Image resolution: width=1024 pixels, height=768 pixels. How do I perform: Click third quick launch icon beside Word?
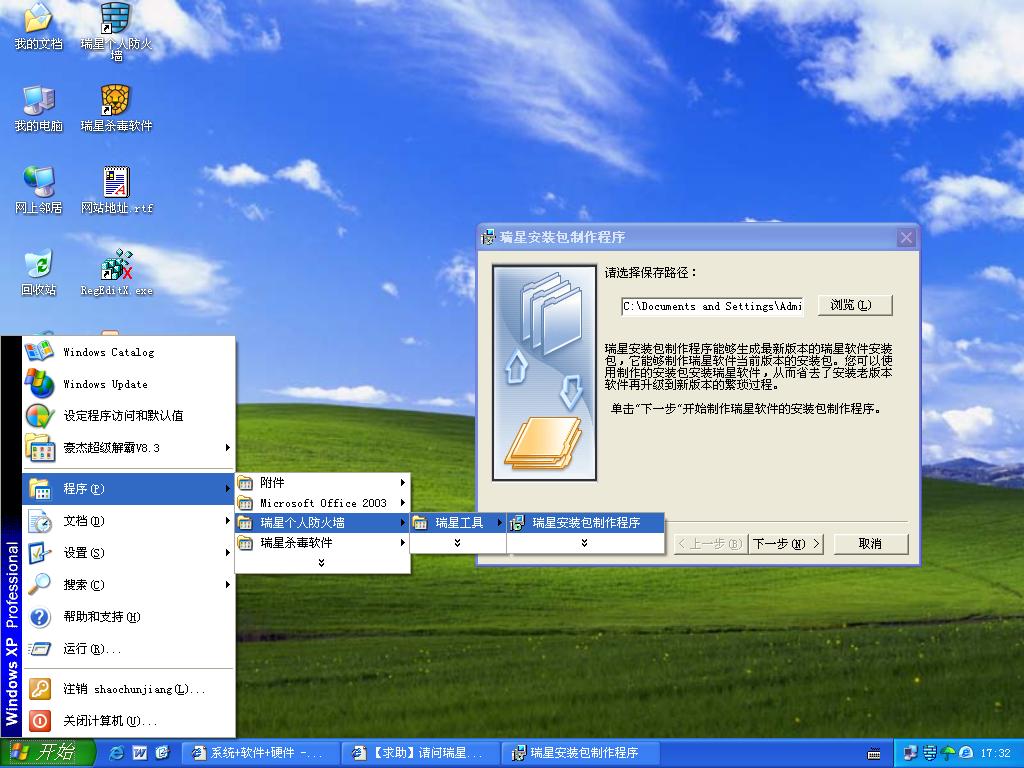click(162, 753)
